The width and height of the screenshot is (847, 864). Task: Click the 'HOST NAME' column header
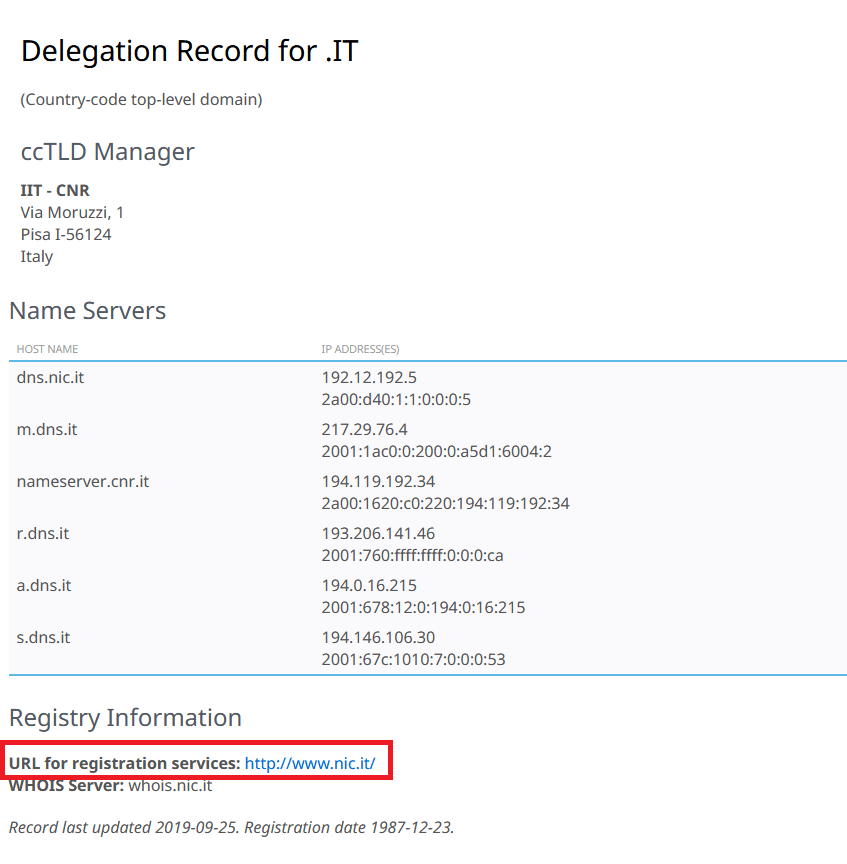(47, 349)
